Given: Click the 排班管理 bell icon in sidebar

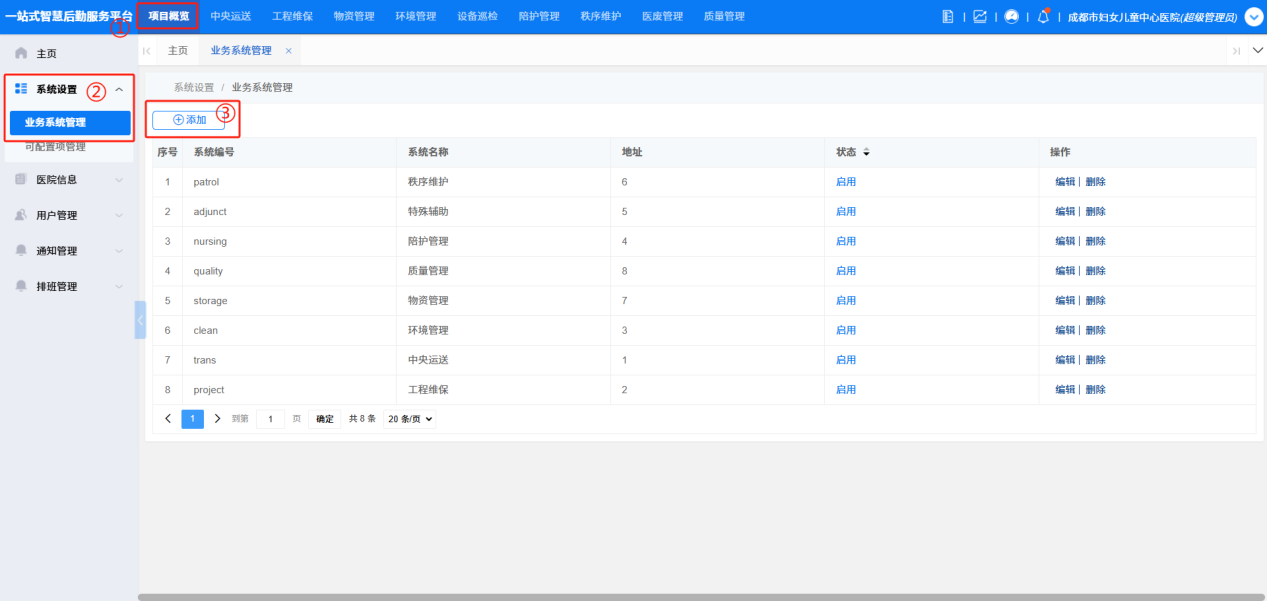Looking at the screenshot, I should pos(21,286).
